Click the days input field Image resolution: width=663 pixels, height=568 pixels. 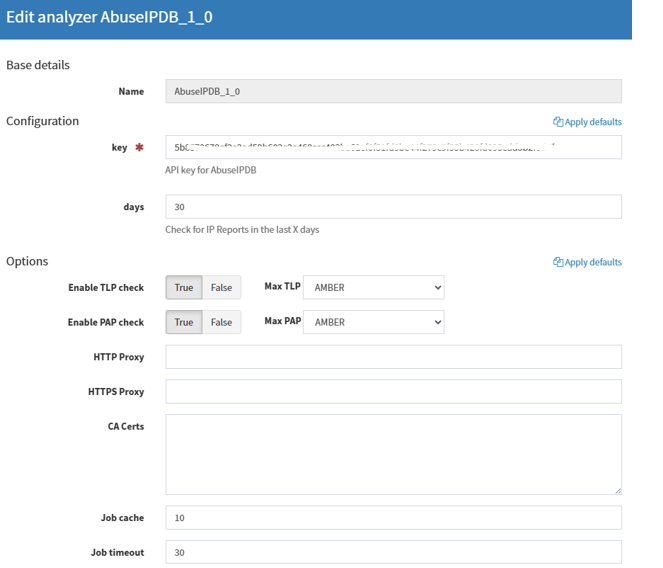click(393, 207)
